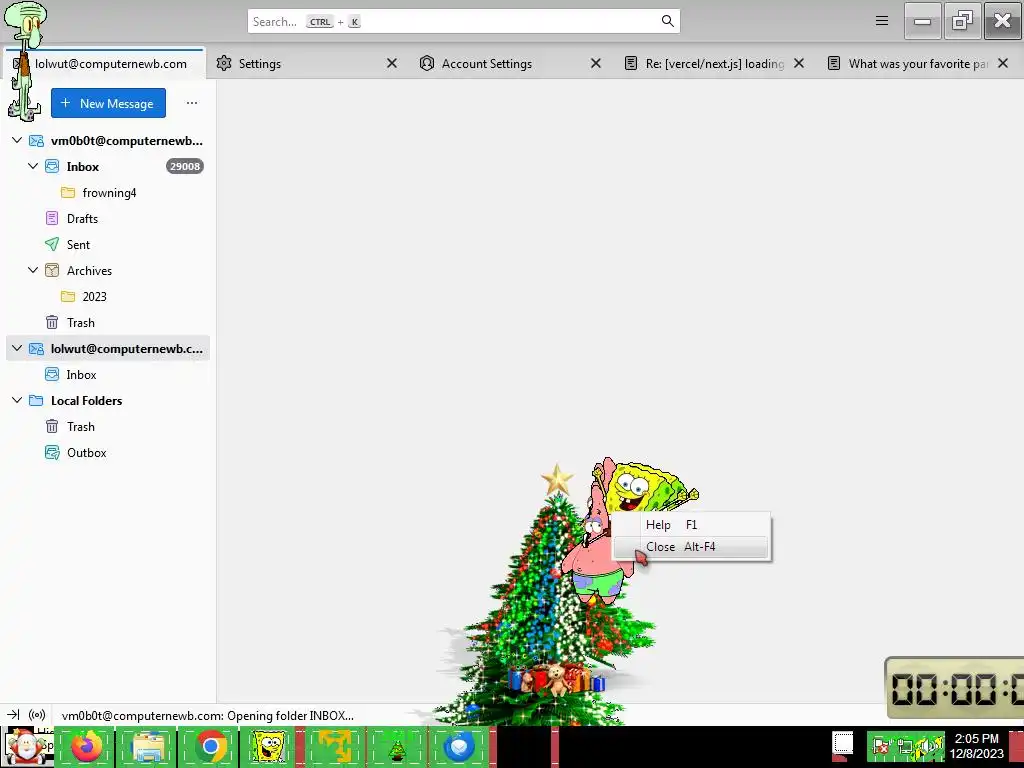1024x768 pixels.
Task: Collapse vm0b0t Inbox subfolders chevron
Action: (x=33, y=167)
